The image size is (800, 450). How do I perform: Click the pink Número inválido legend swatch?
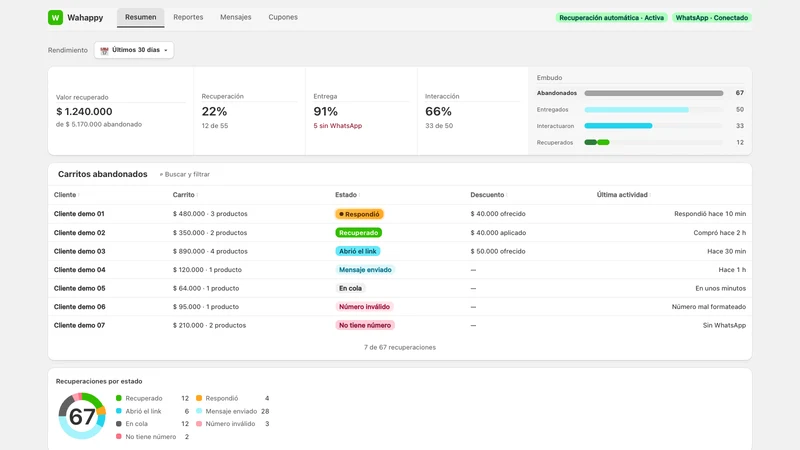[x=199, y=423]
